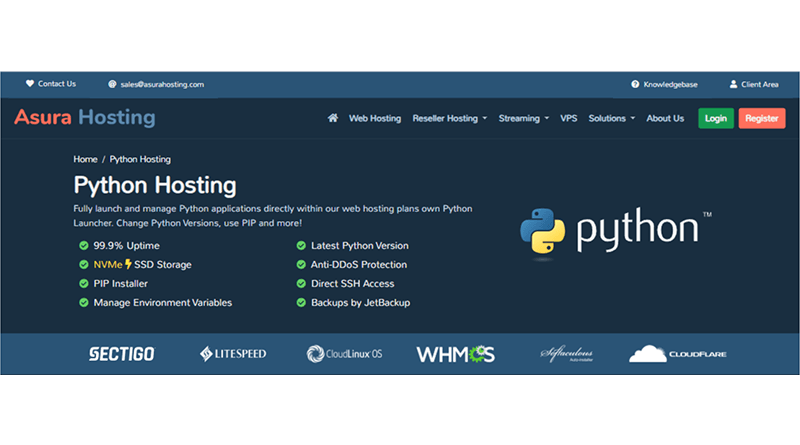Expand the Reseller Hosting dropdown
The image size is (800, 445).
pos(449,118)
